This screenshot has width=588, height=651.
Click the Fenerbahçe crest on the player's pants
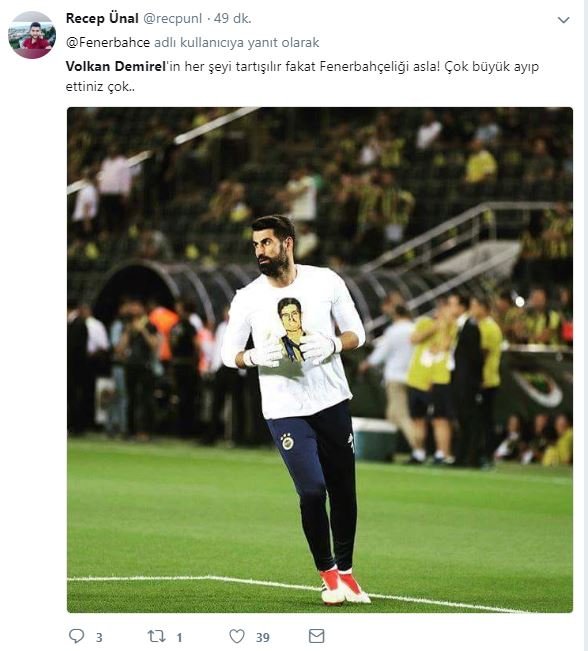[x=287, y=442]
